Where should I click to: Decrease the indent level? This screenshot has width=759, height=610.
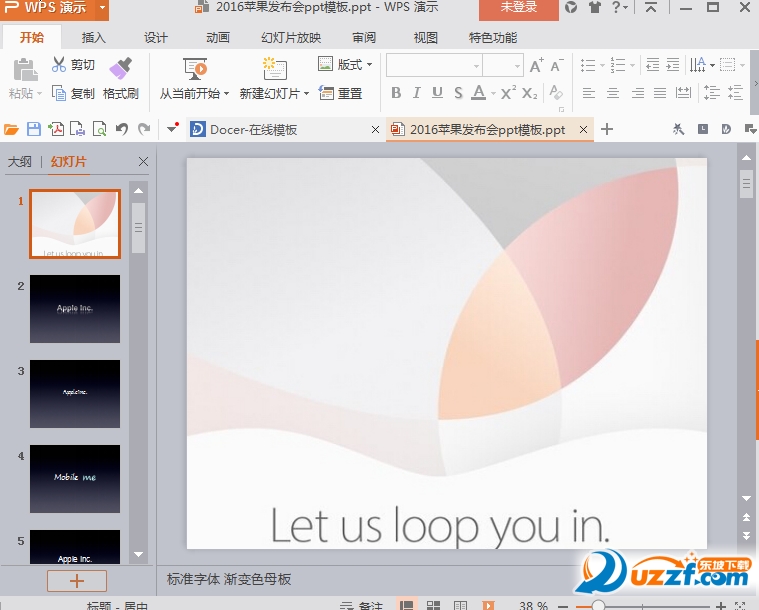[x=653, y=65]
